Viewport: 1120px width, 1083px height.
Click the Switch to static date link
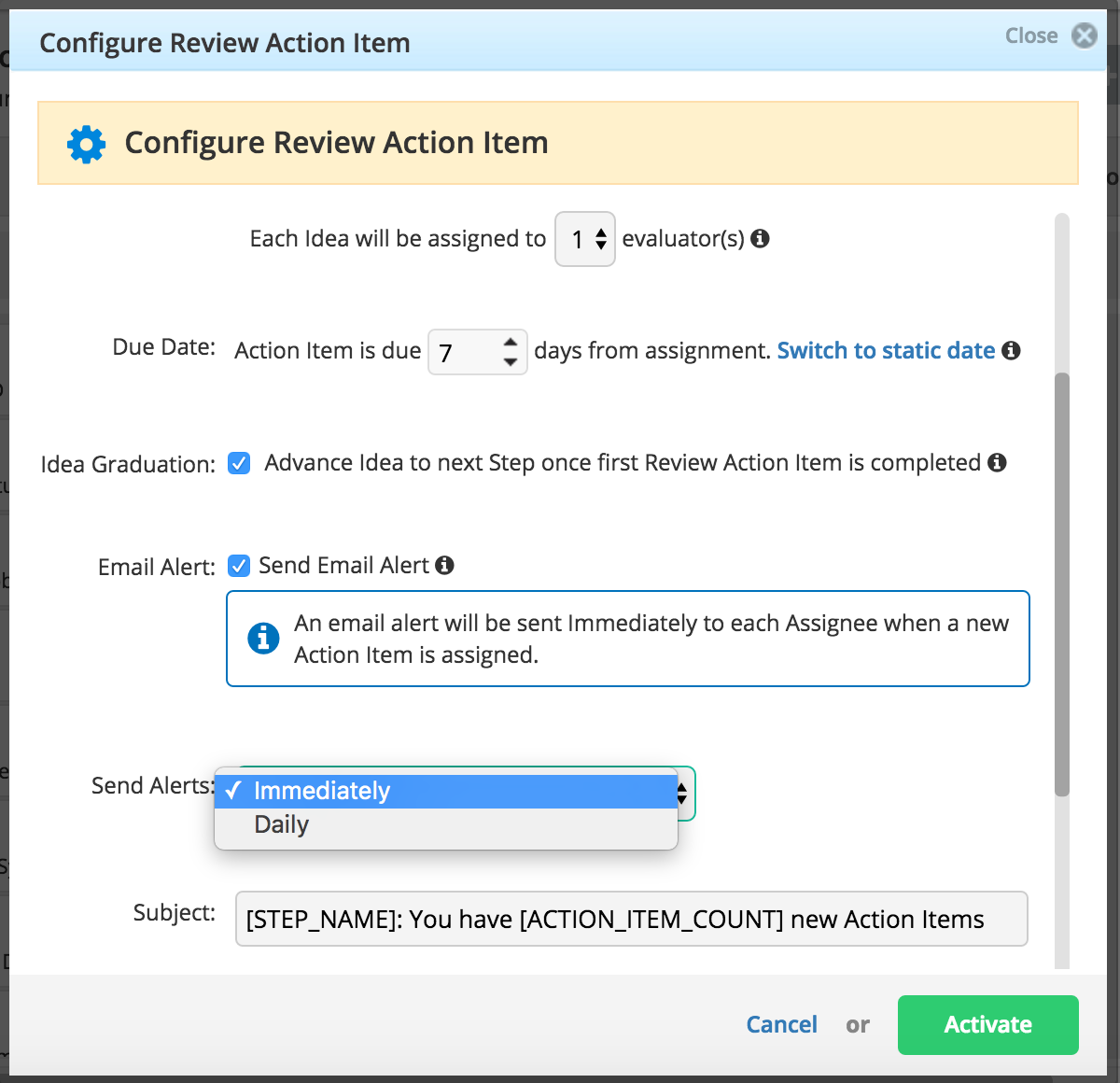click(x=886, y=350)
